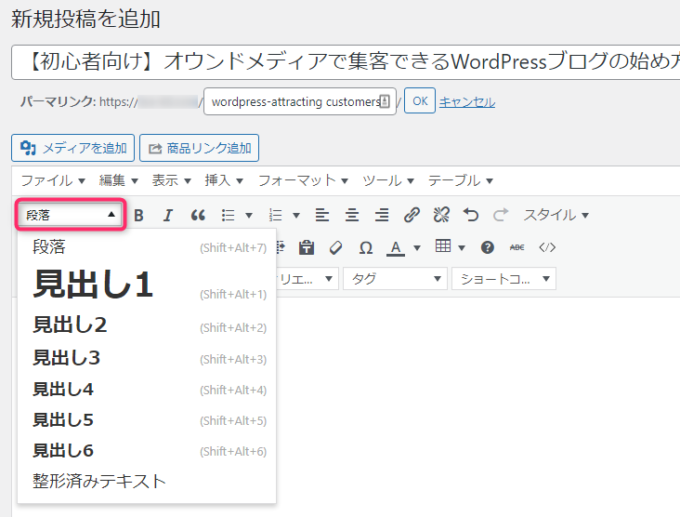Choose 見出し5 heading format
Image resolution: width=680 pixels, height=517 pixels.
[147, 420]
